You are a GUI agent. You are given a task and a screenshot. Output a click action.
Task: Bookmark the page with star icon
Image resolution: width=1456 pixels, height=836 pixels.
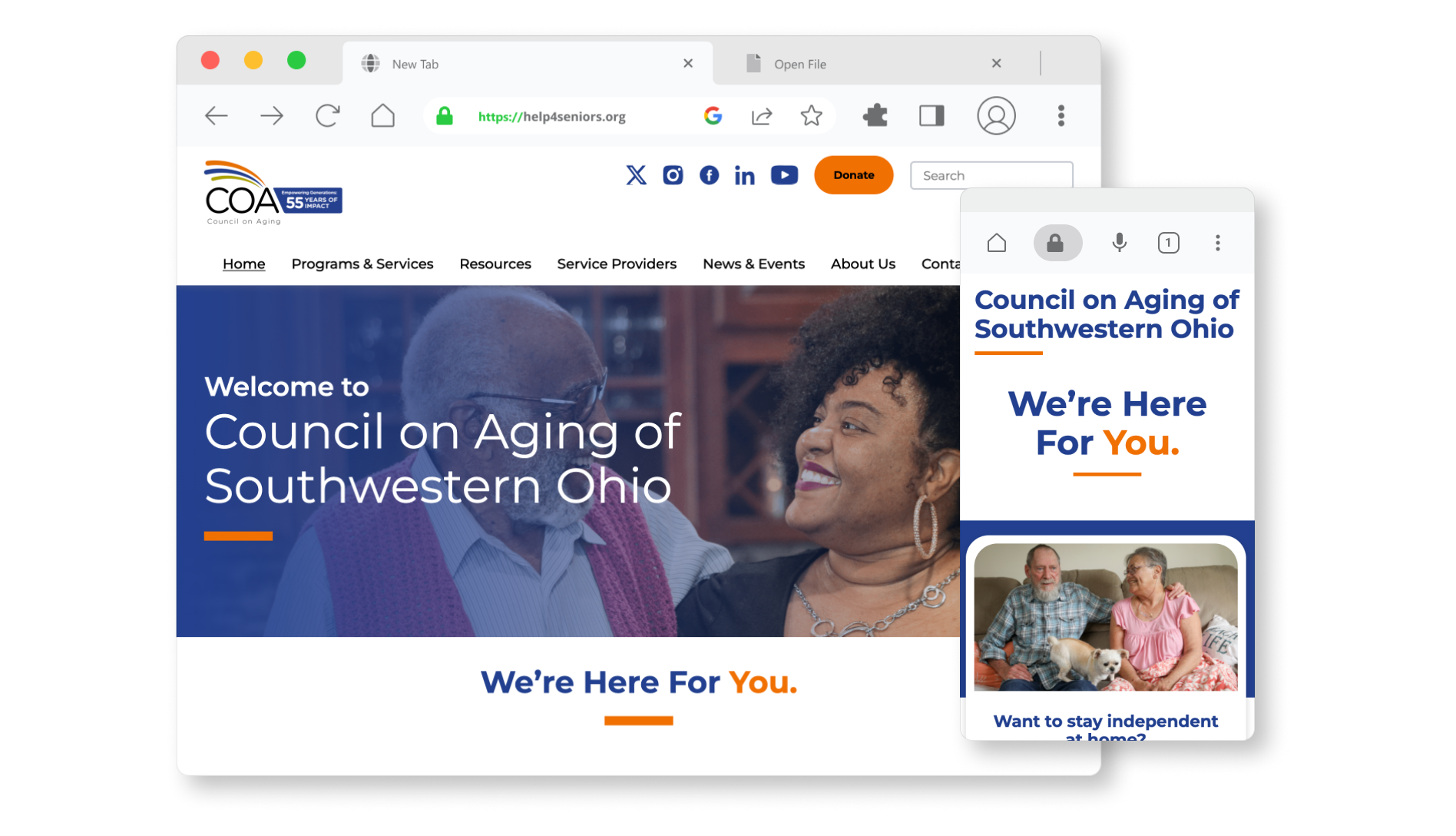pos(811,116)
